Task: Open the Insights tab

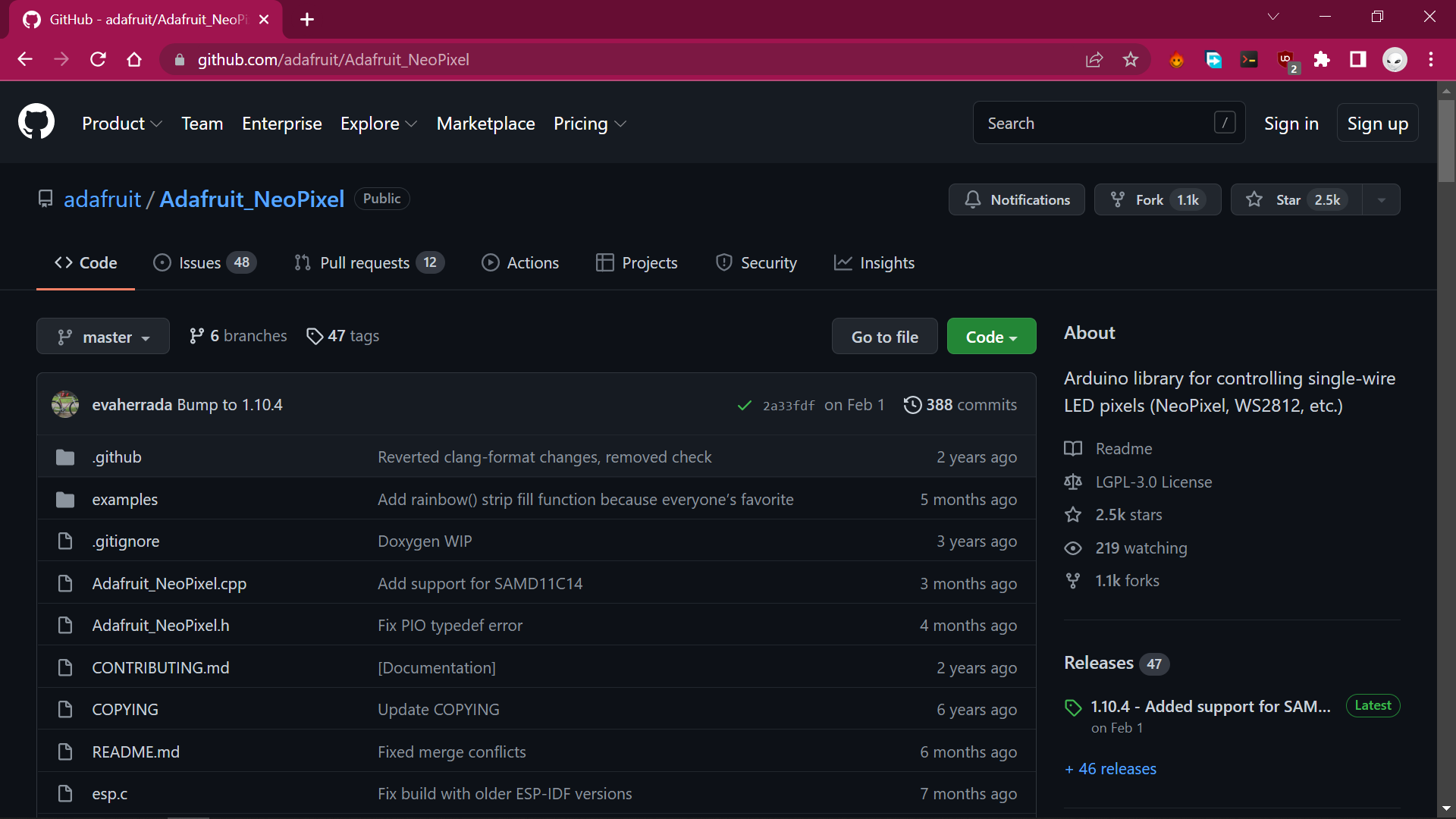Action: (x=874, y=262)
